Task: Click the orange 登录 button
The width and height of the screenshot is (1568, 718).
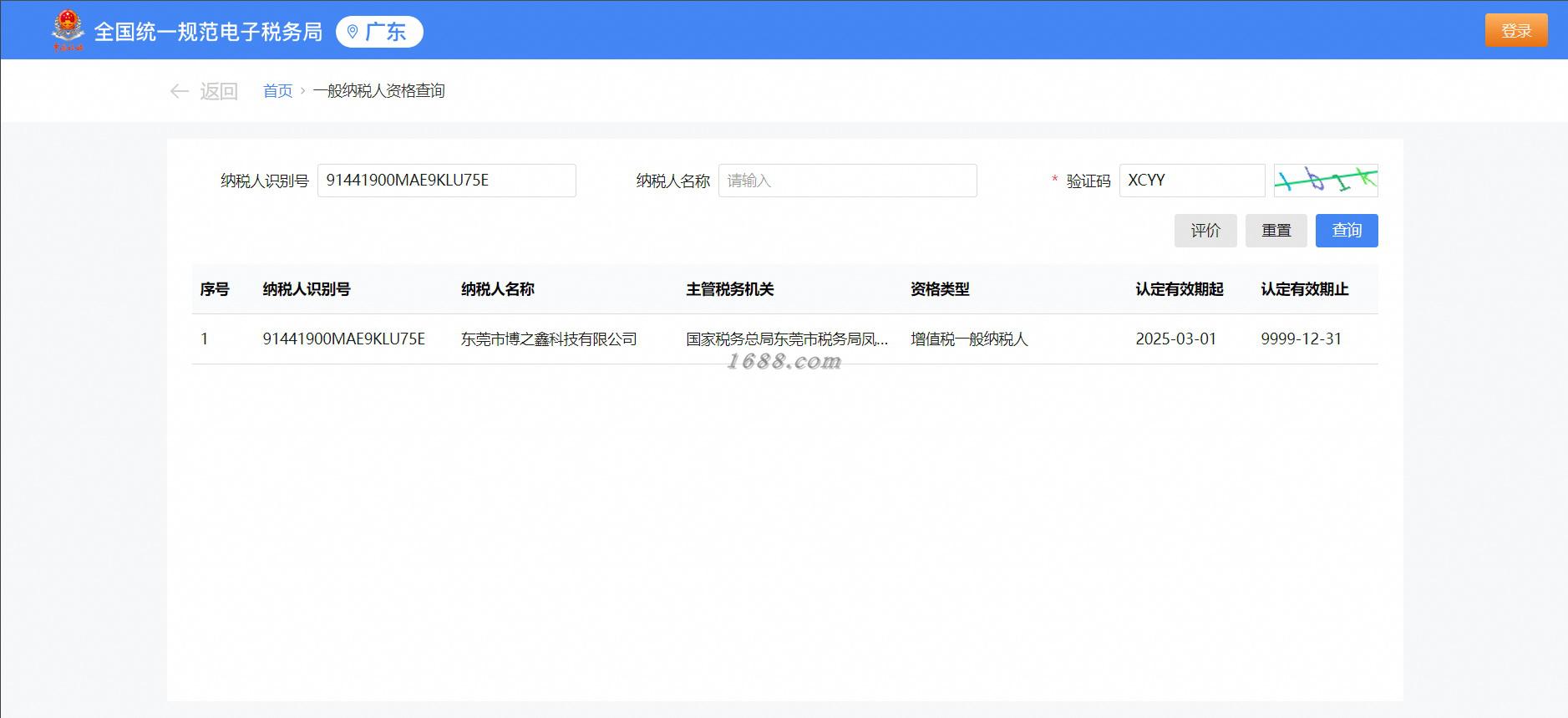Action: pos(1516,31)
